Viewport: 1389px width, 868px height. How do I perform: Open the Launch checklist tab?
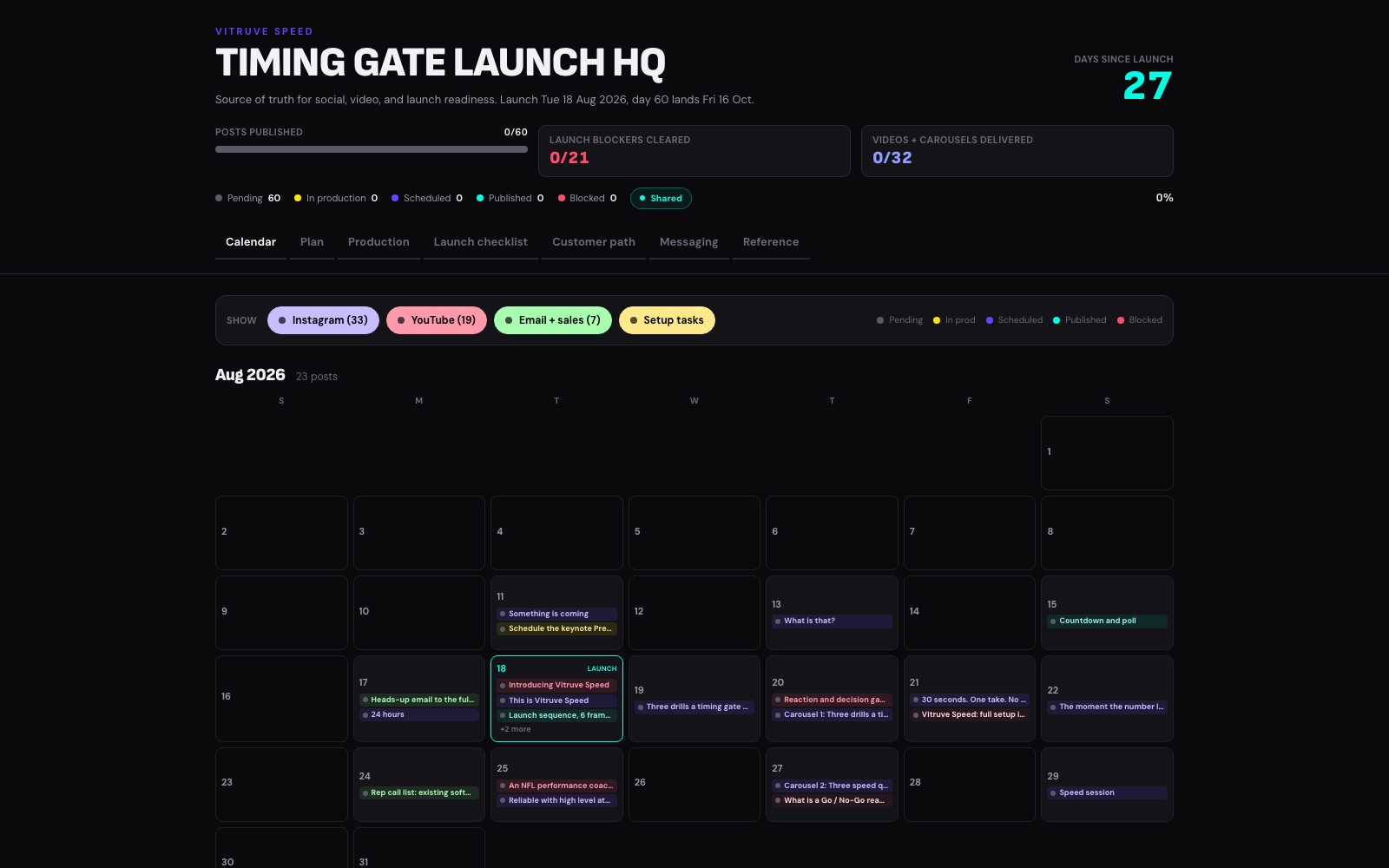point(481,242)
